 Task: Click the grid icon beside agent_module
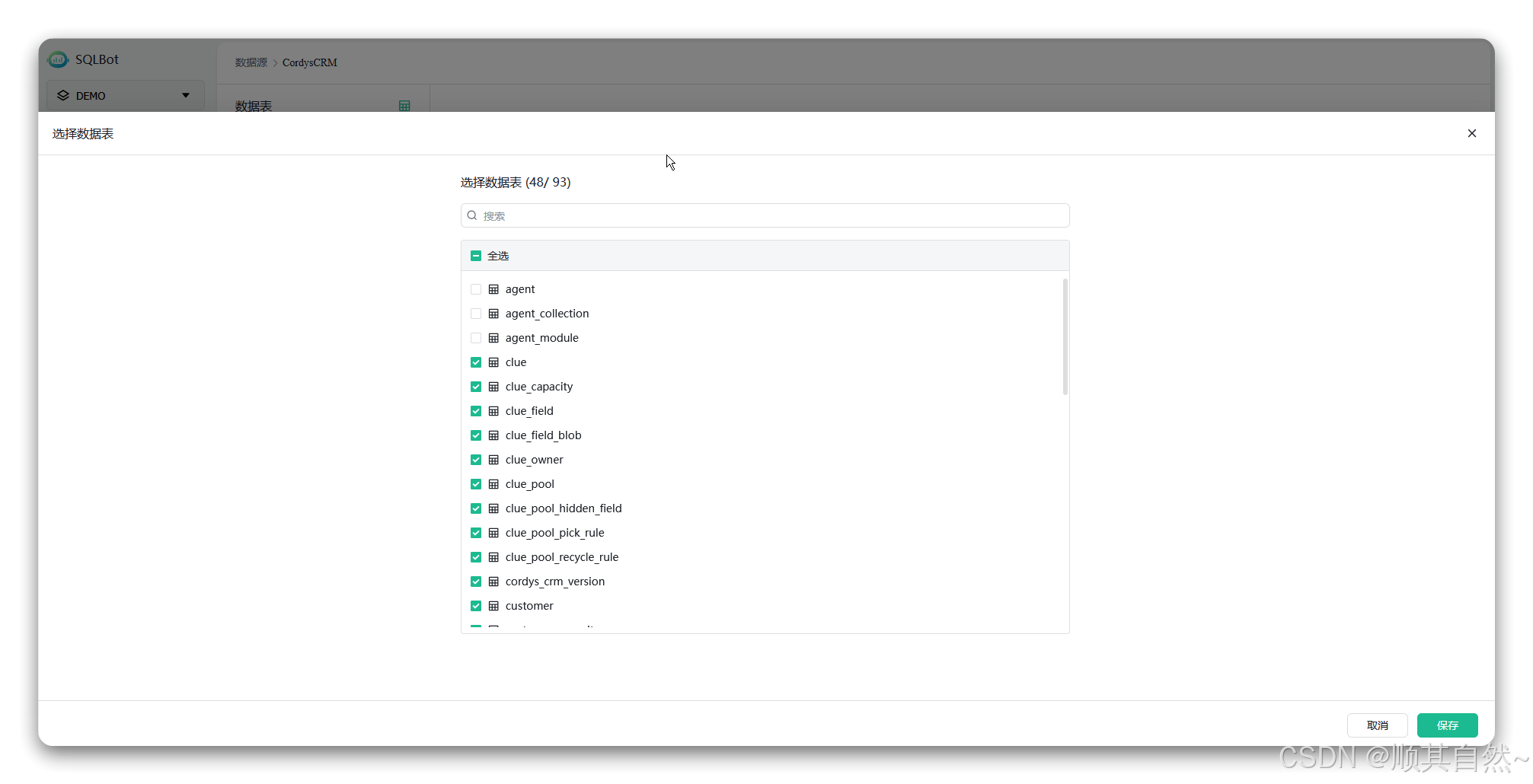pyautogui.click(x=494, y=337)
